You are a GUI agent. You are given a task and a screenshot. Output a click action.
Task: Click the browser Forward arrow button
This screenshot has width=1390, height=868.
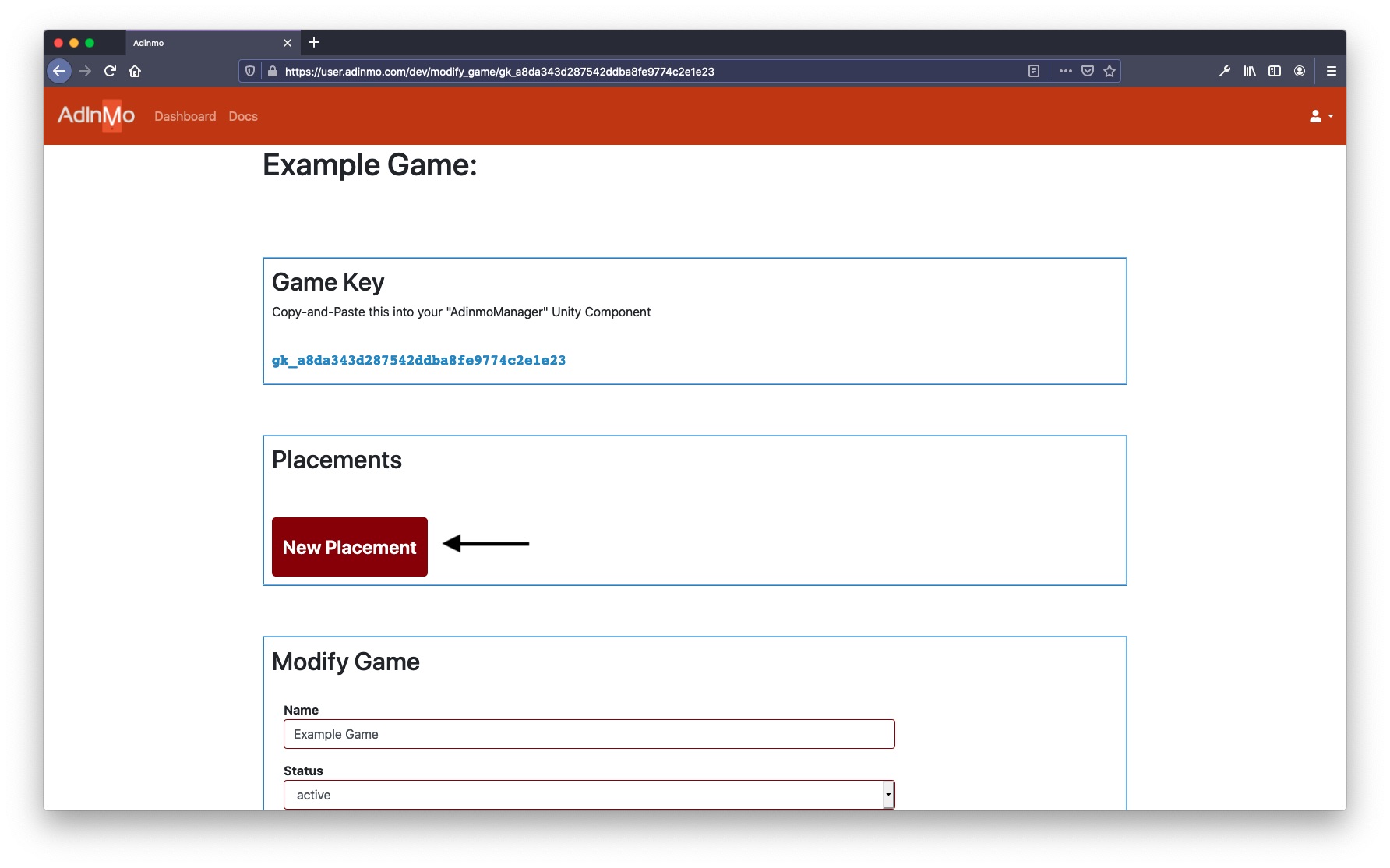click(85, 71)
